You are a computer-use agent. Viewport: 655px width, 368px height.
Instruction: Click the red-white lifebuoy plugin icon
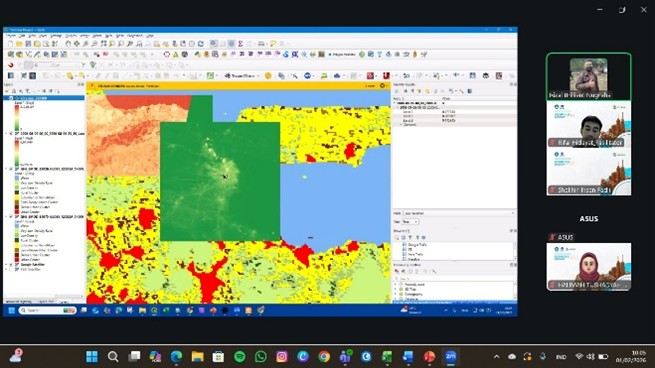coord(167,54)
